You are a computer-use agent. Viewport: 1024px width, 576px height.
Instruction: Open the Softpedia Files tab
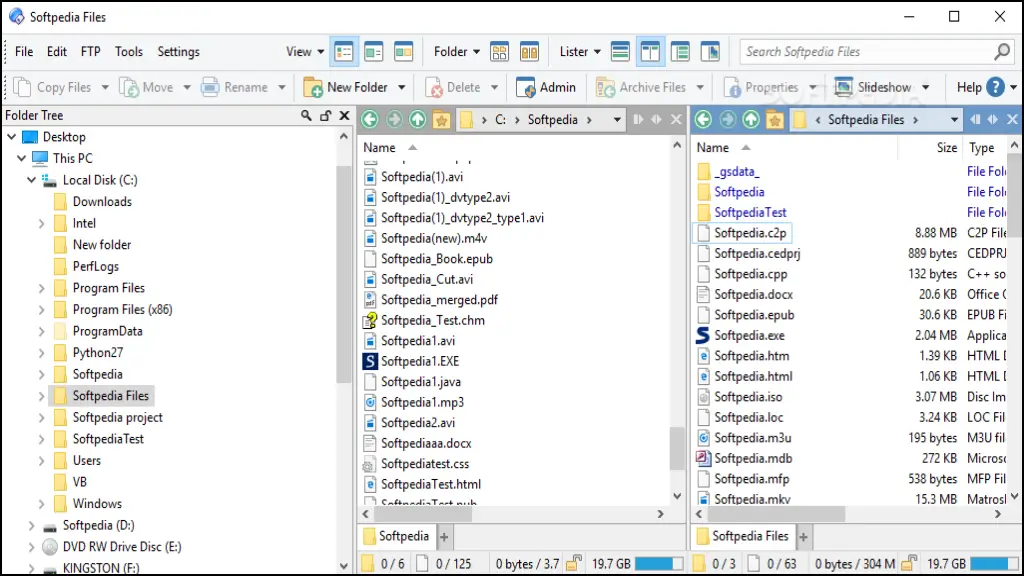pos(743,536)
